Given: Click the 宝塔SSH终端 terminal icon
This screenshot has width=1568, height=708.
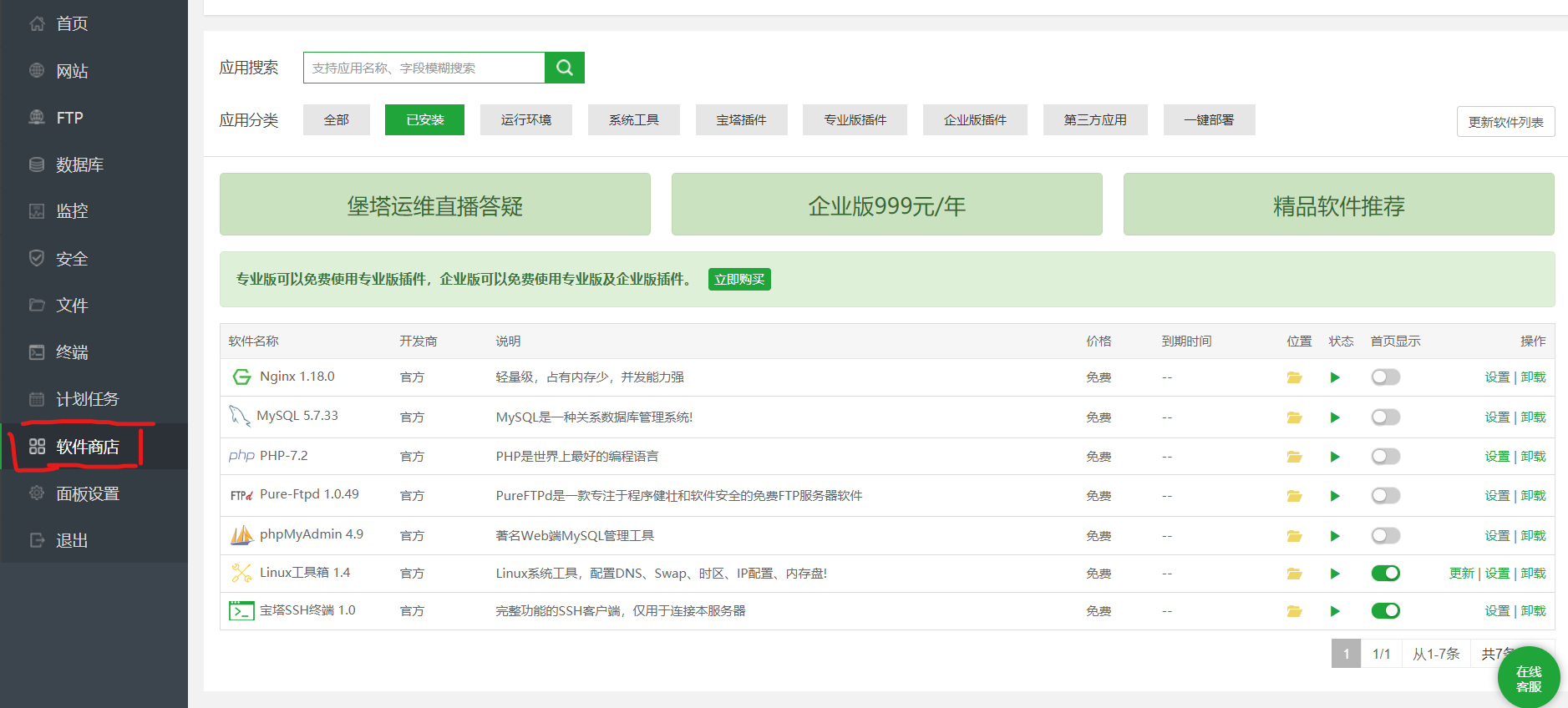Looking at the screenshot, I should pos(241,611).
